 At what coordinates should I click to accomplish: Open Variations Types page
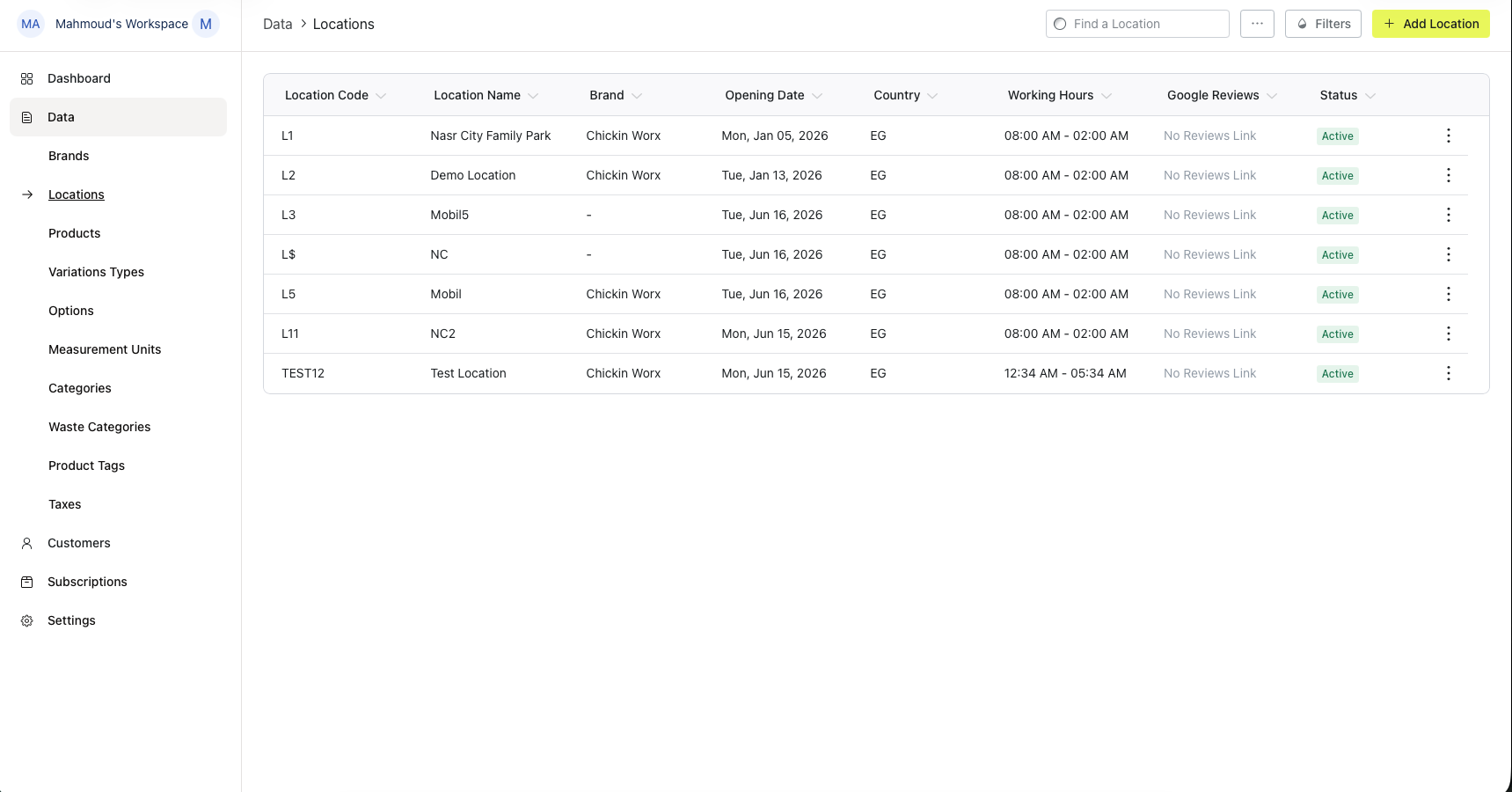(97, 272)
